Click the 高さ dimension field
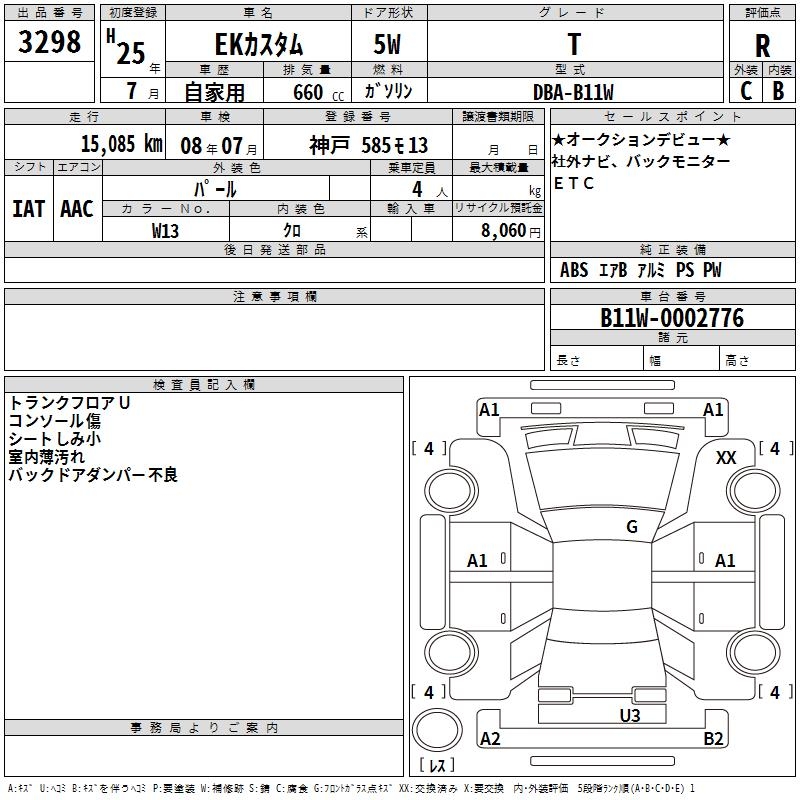The width and height of the screenshot is (800, 800). click(x=758, y=359)
